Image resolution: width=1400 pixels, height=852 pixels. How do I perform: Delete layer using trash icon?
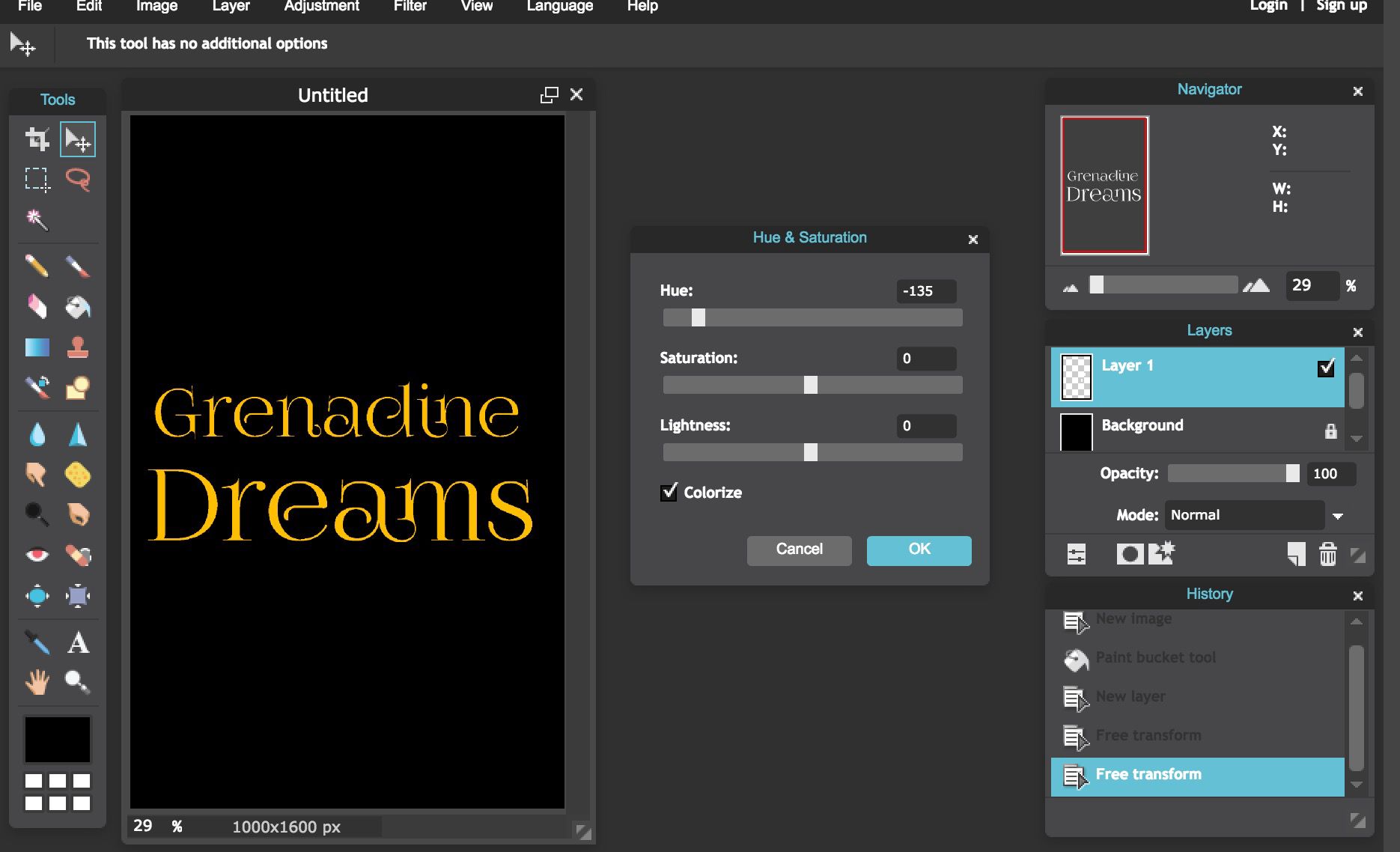click(x=1327, y=554)
